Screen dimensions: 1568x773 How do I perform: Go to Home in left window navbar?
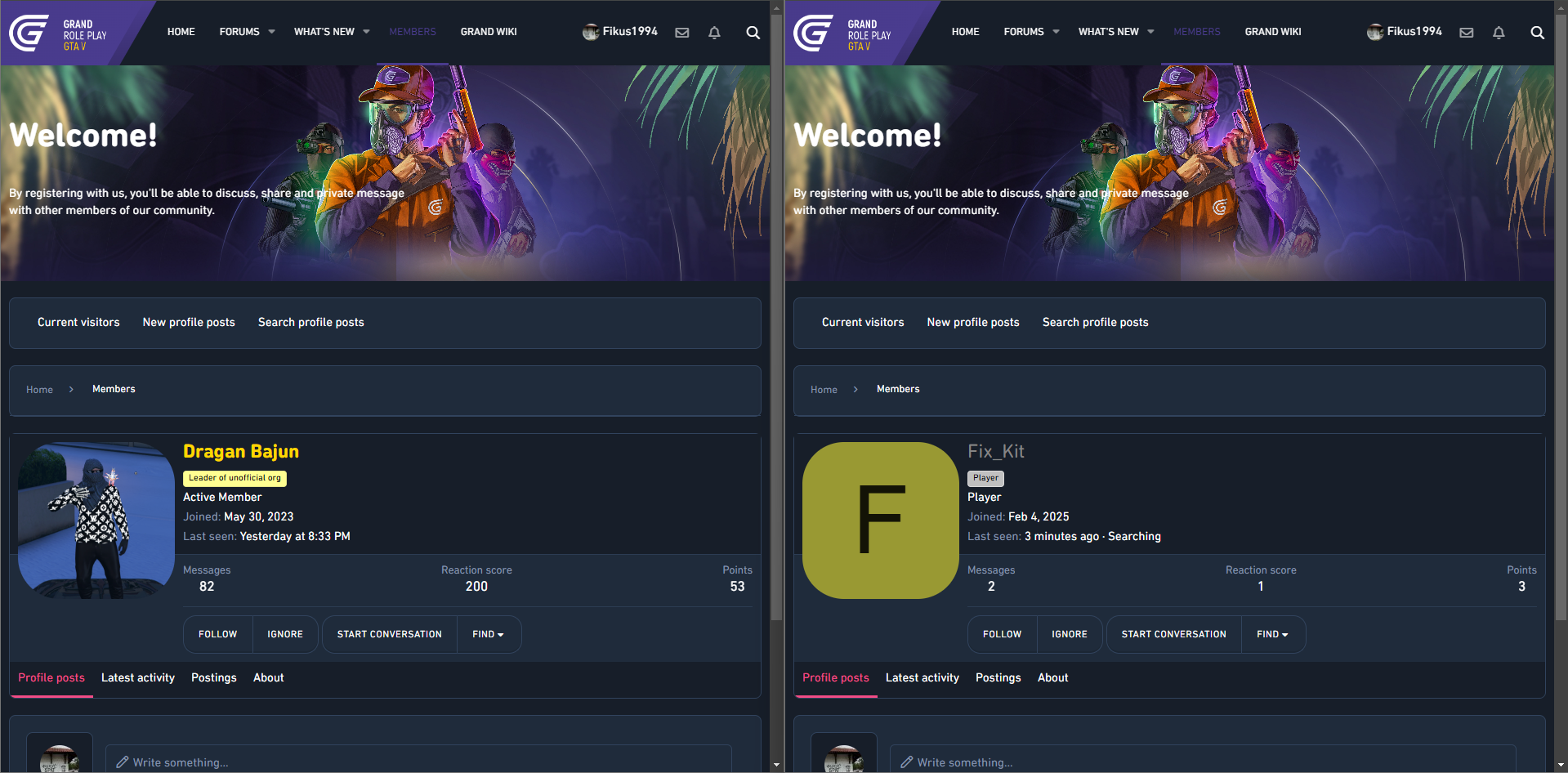181,32
